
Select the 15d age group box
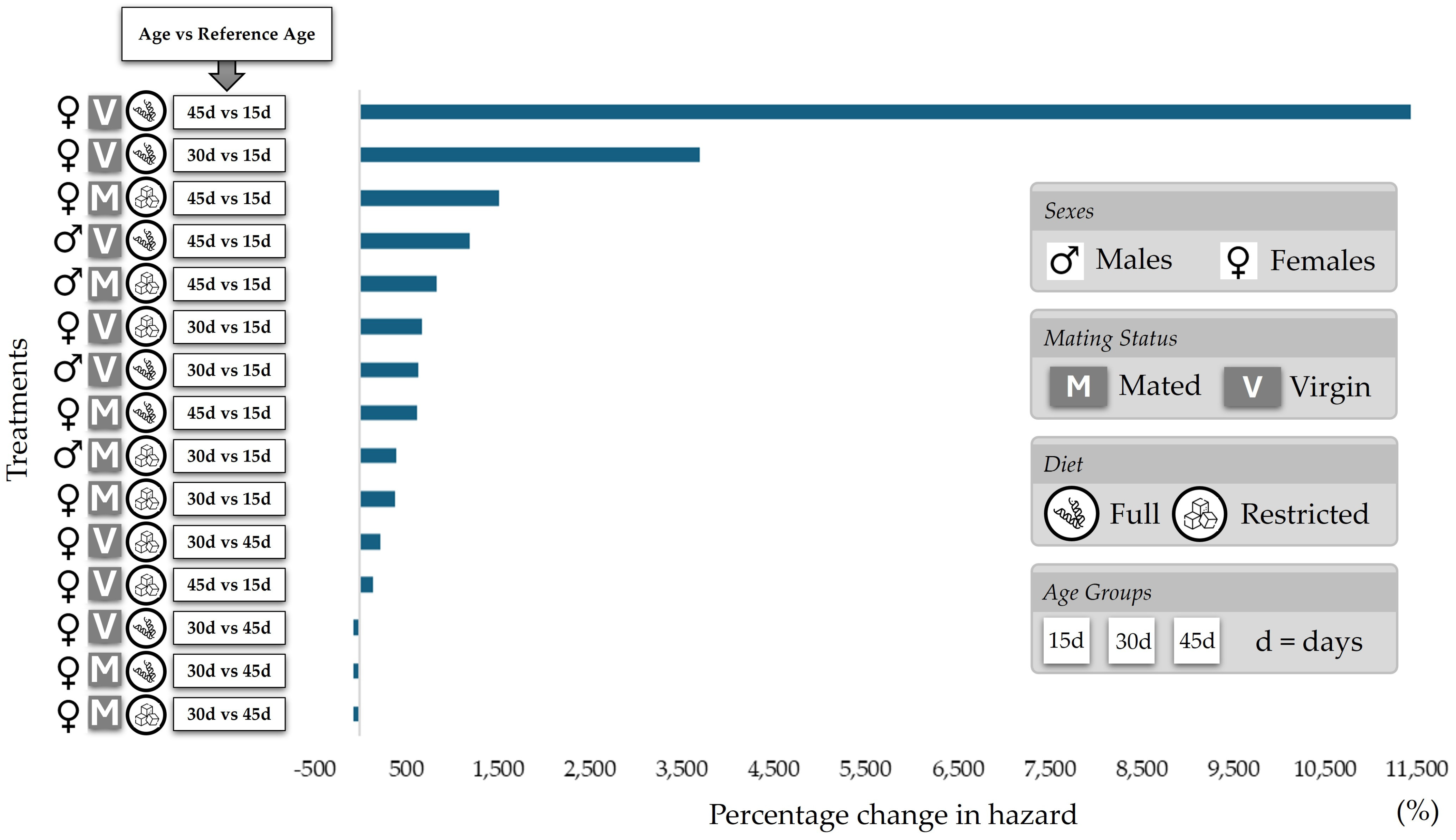point(1066,640)
